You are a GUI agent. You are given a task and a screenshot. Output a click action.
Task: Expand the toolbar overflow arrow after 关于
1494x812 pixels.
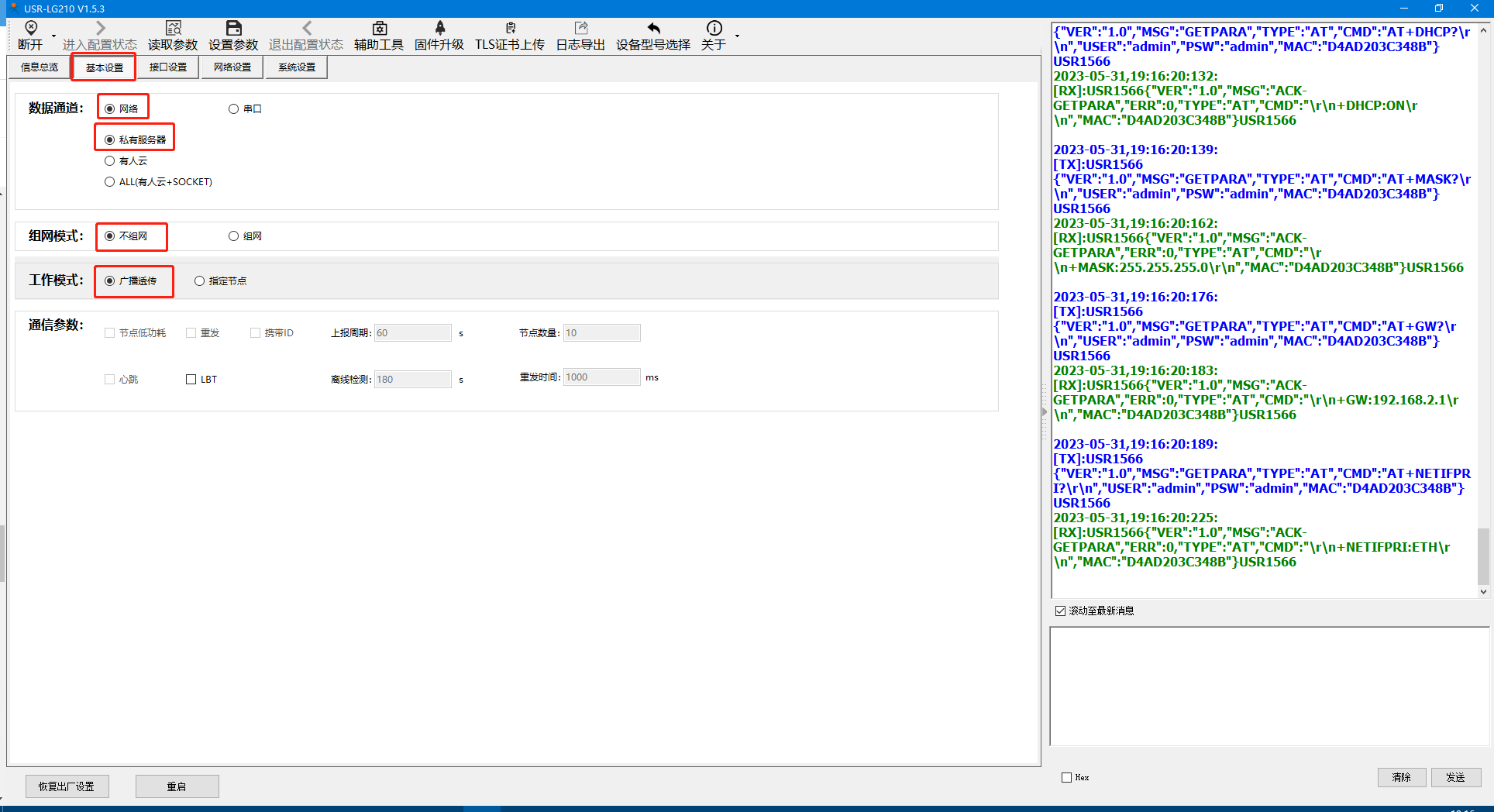pyautogui.click(x=737, y=36)
